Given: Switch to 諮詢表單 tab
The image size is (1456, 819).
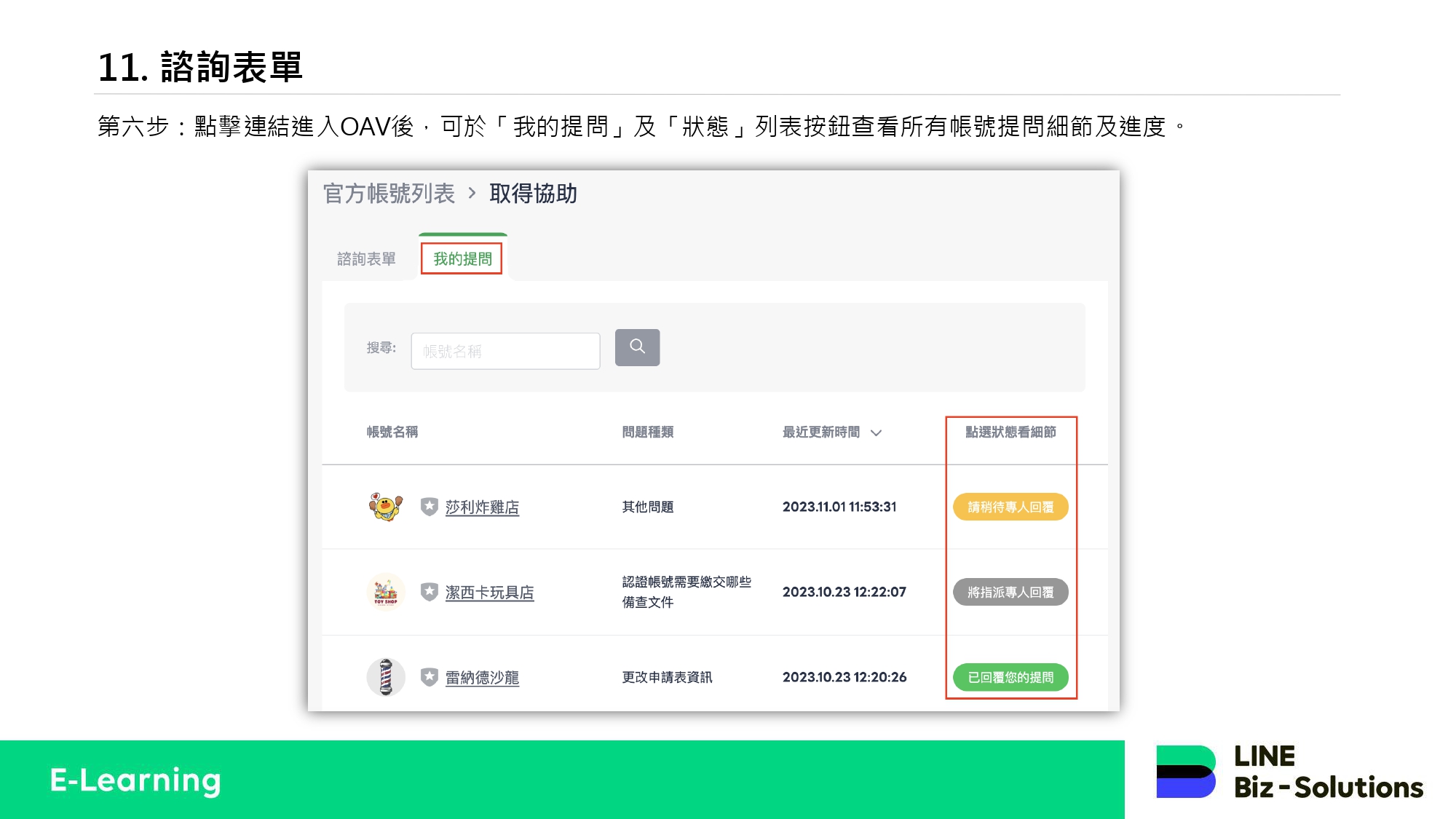Looking at the screenshot, I should click(366, 258).
